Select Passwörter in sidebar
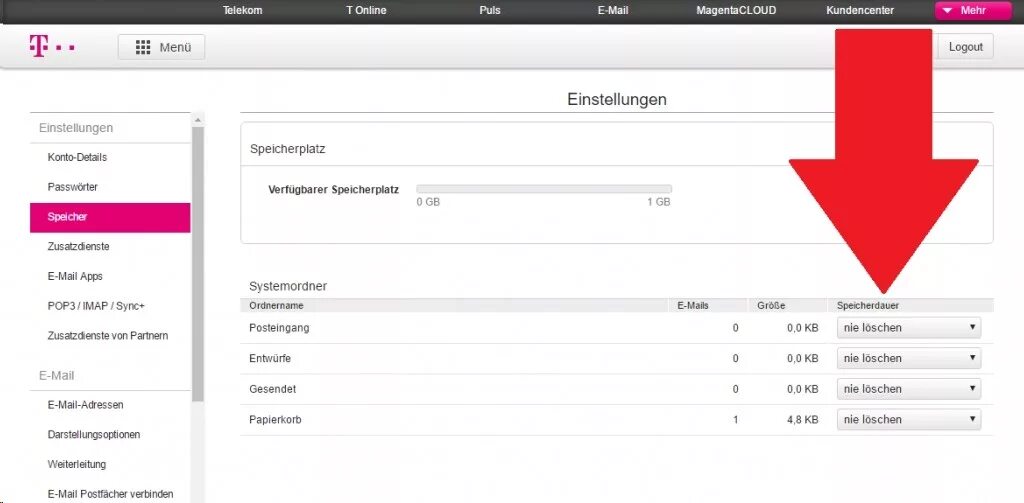This screenshot has width=1024, height=503. click(72, 187)
